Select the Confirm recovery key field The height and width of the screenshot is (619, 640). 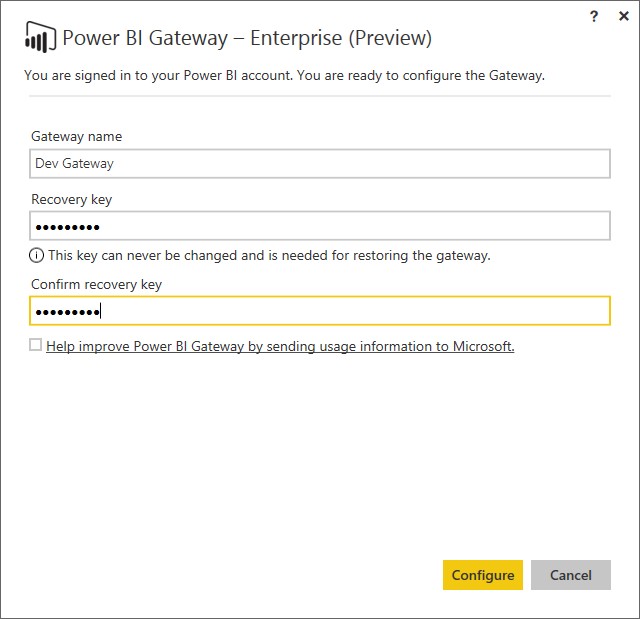tap(320, 311)
